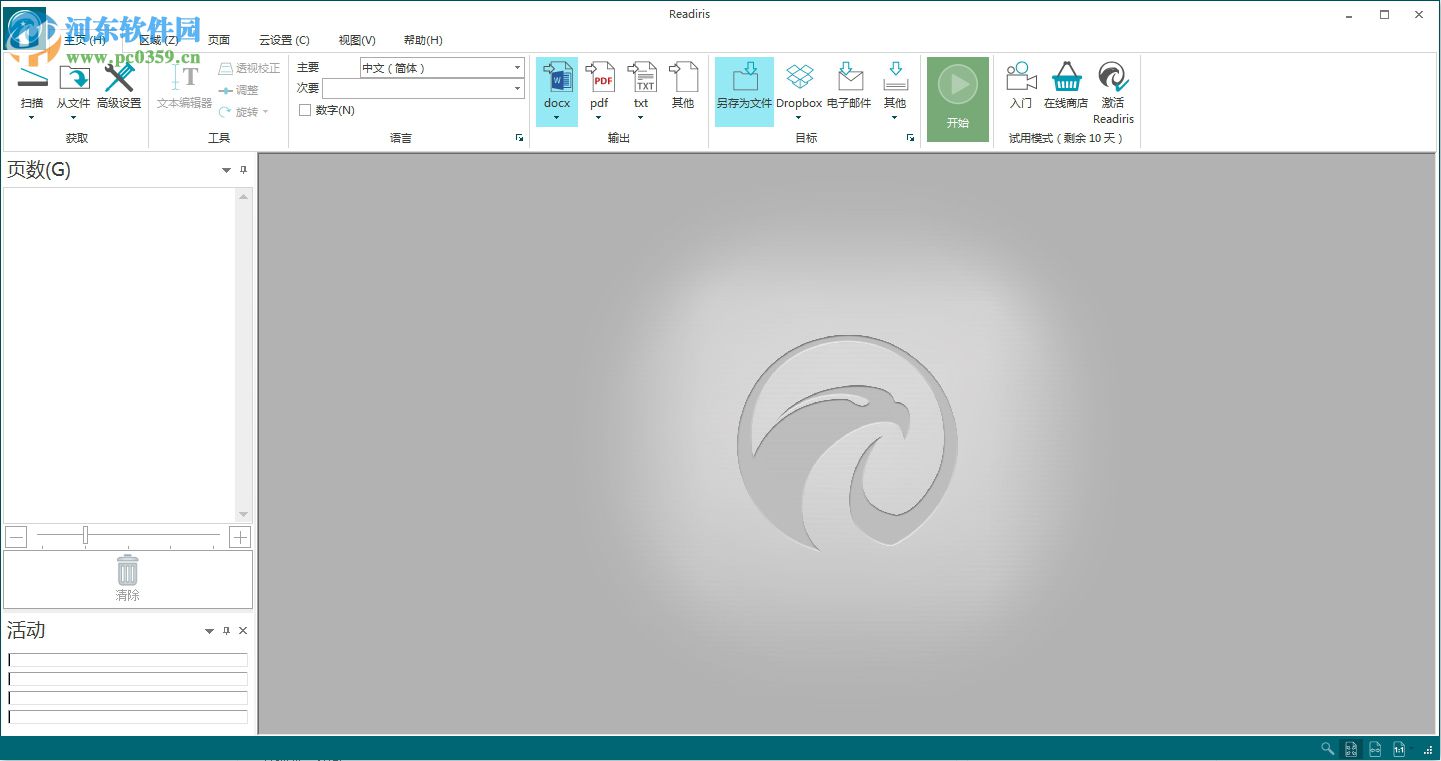
Task: Select pdf output format
Action: click(x=599, y=85)
